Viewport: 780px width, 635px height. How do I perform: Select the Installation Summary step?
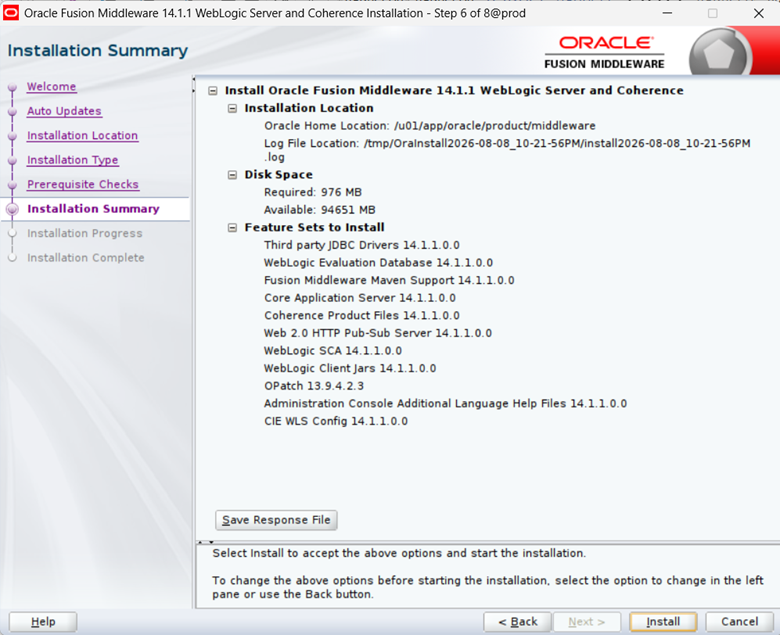93,209
